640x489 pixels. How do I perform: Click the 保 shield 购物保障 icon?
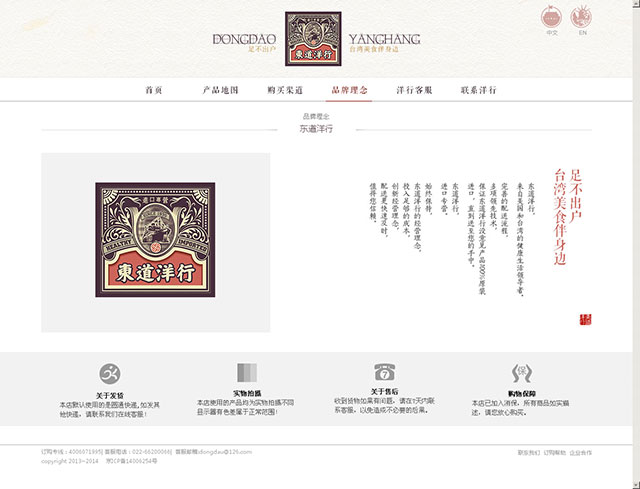click(x=522, y=373)
